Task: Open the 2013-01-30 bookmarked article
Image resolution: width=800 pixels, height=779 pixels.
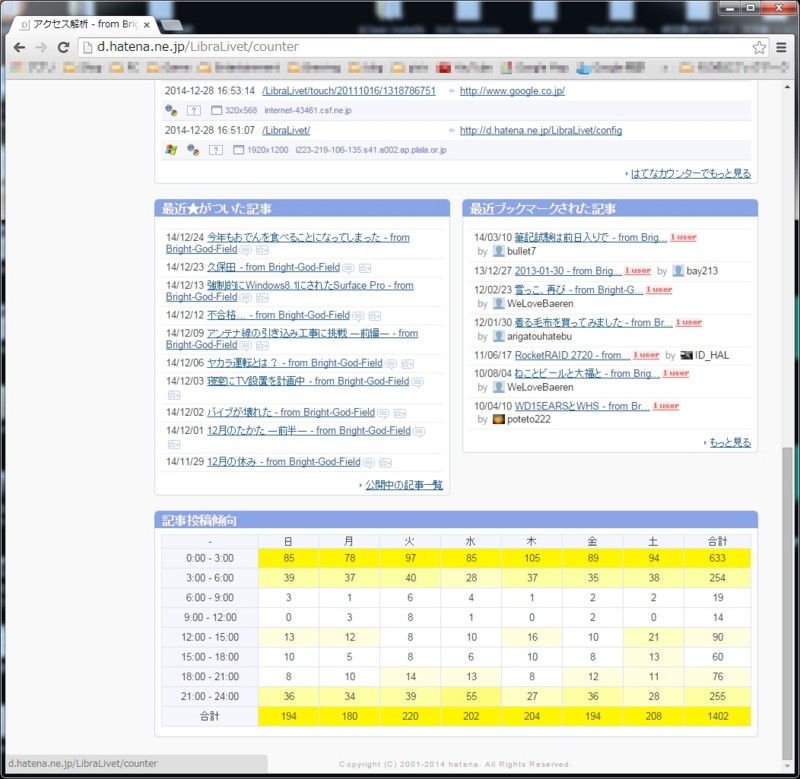Action: point(568,271)
